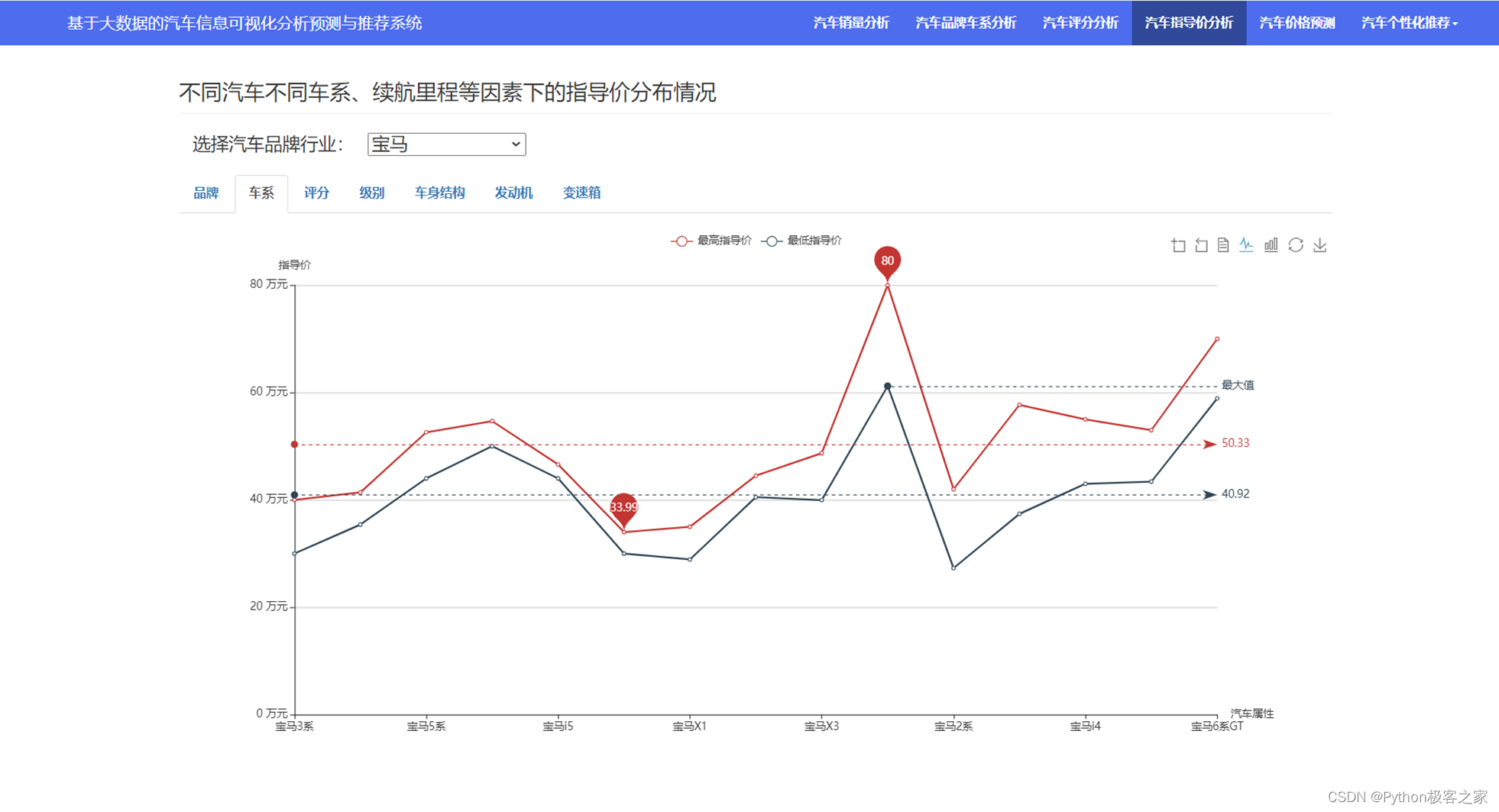The image size is (1499, 812).
Task: Switch chart to bar view icon
Action: pos(1271,245)
